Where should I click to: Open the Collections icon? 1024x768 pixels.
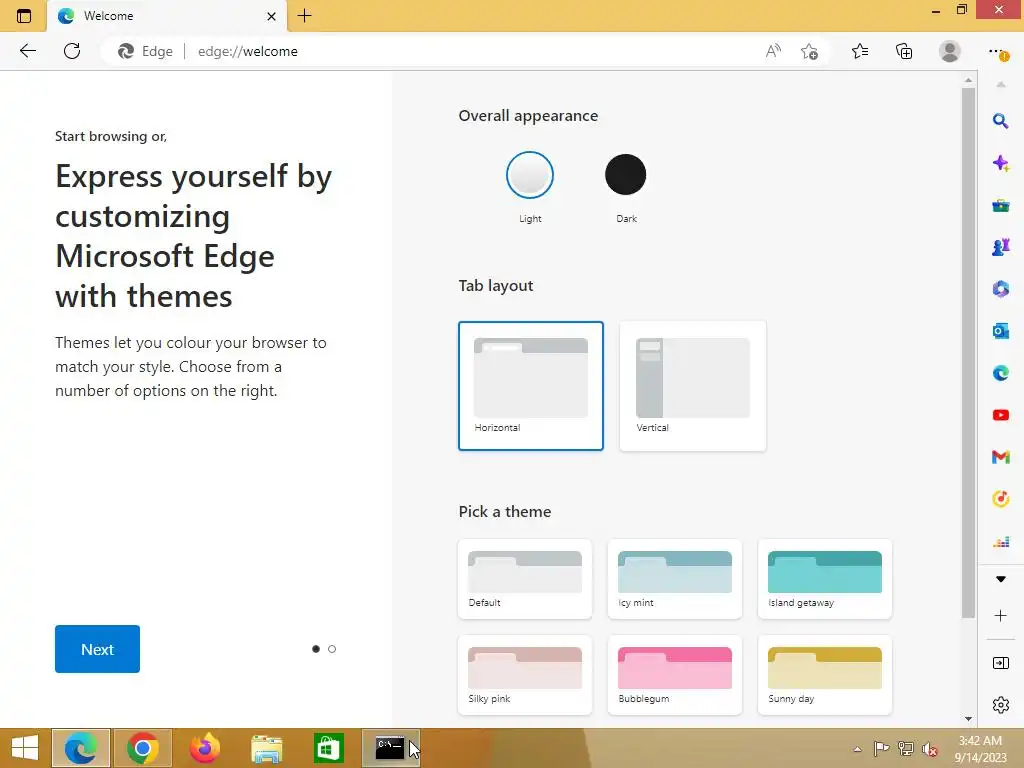point(904,51)
